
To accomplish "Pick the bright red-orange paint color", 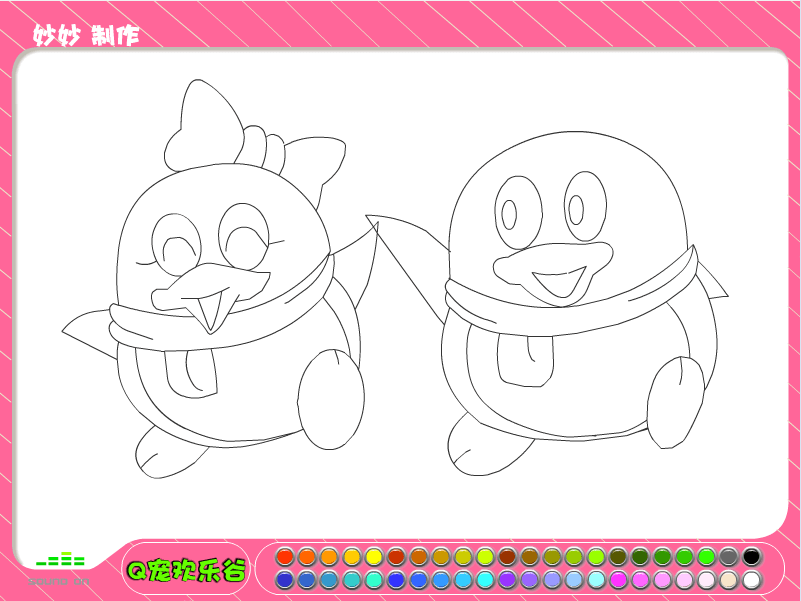I will coord(285,557).
